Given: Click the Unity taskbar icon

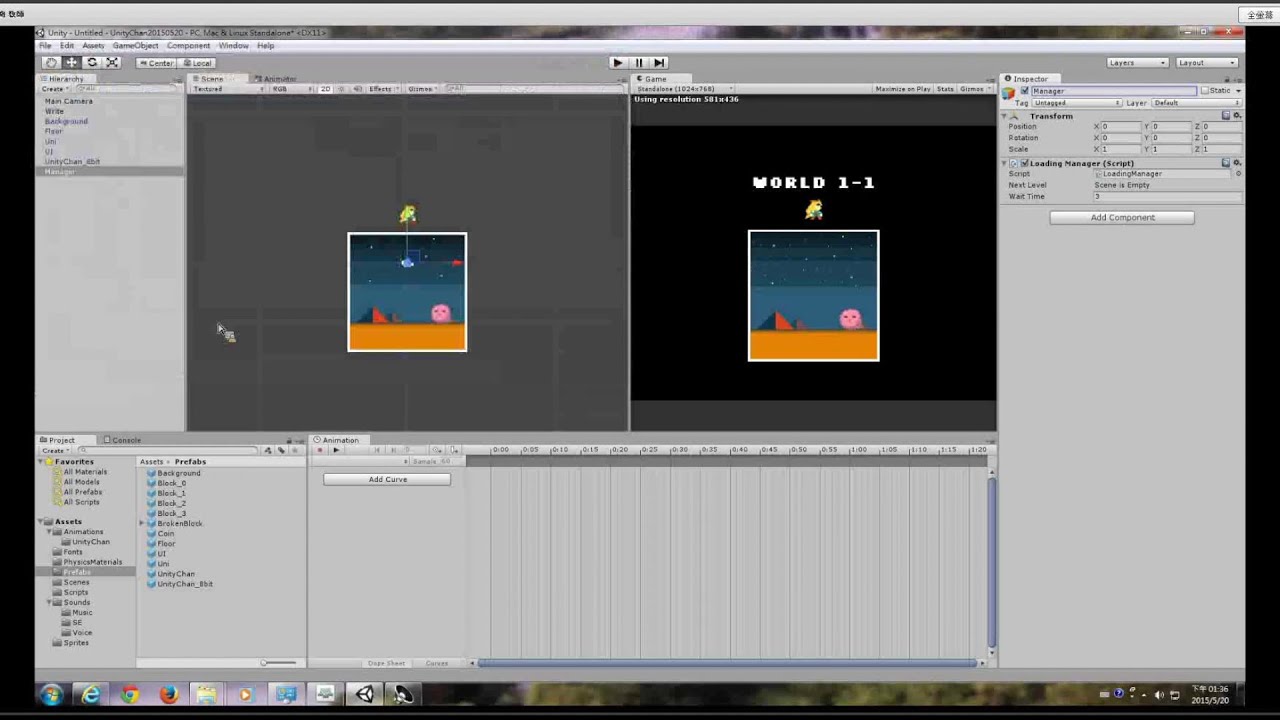Looking at the screenshot, I should 364,694.
